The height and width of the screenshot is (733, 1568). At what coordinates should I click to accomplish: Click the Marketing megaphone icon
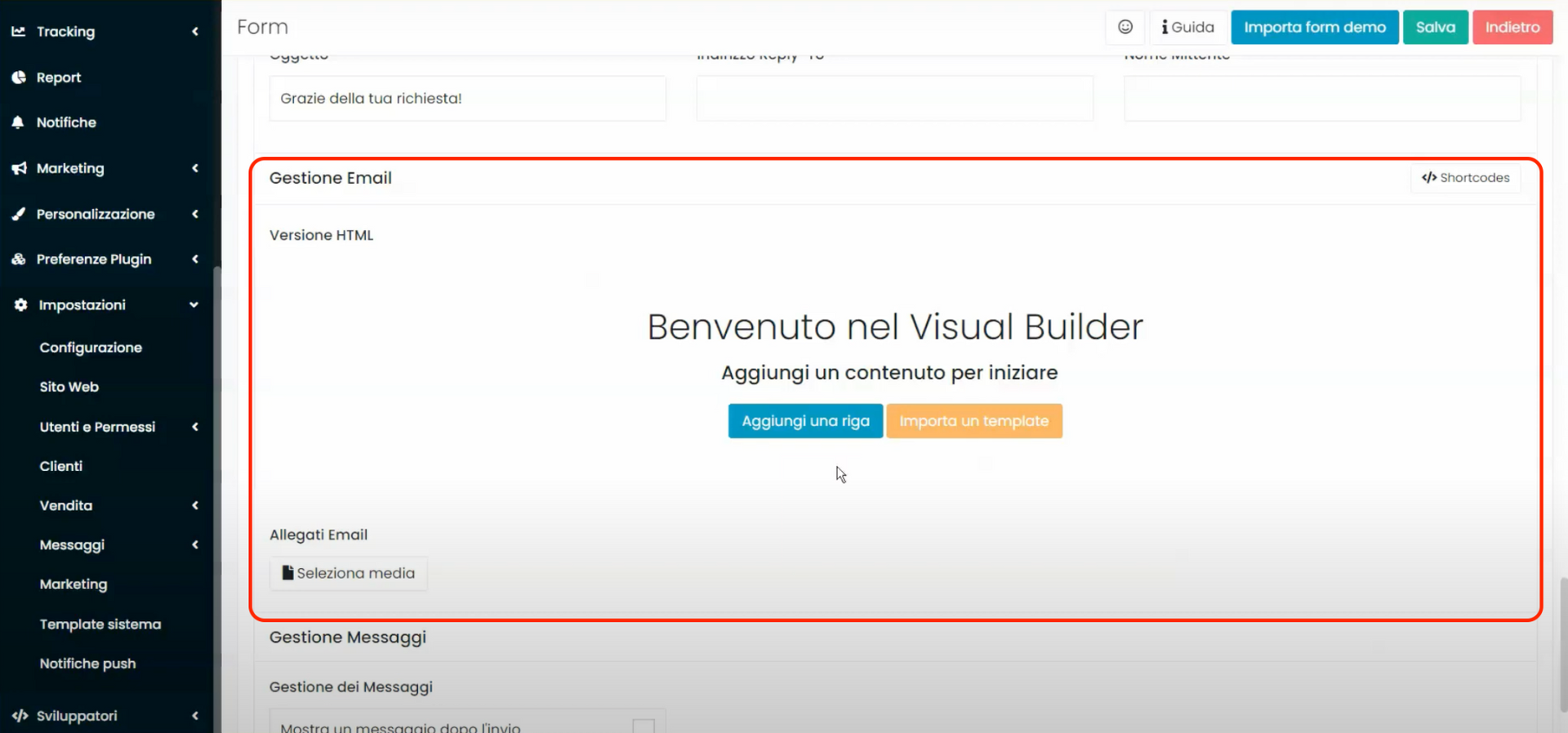(19, 168)
